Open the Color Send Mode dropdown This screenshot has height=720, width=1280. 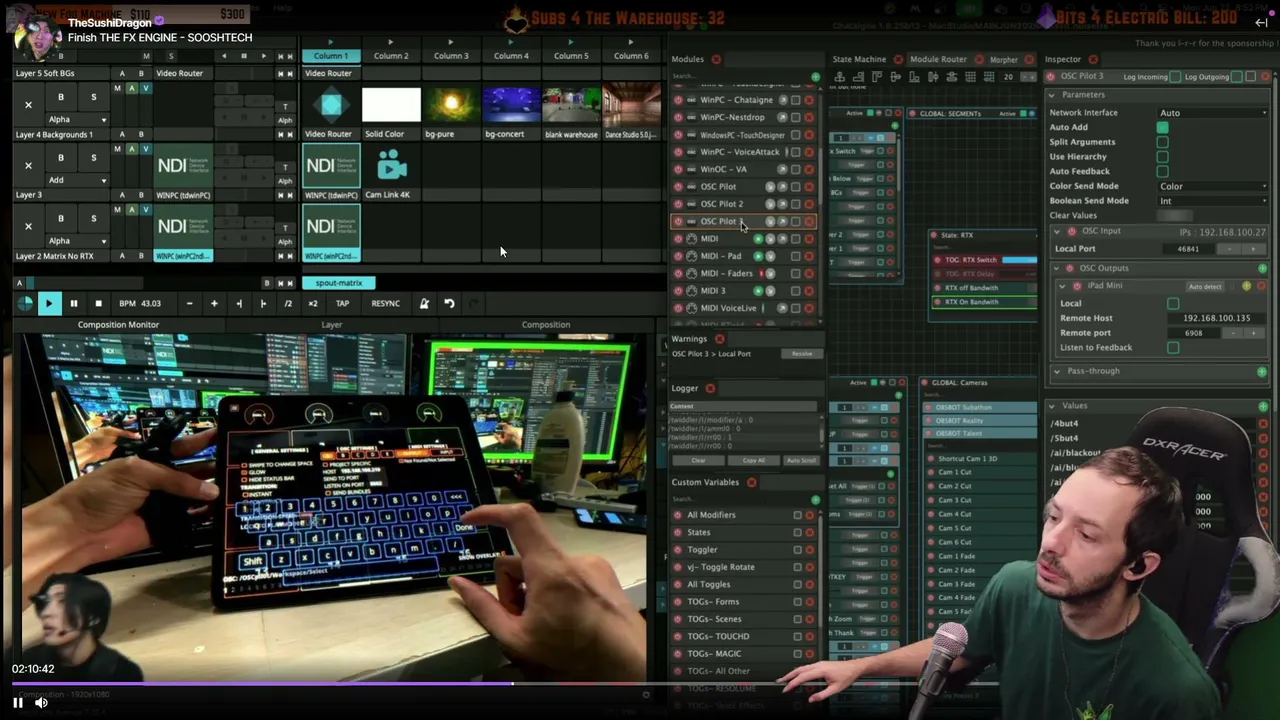(1212, 186)
